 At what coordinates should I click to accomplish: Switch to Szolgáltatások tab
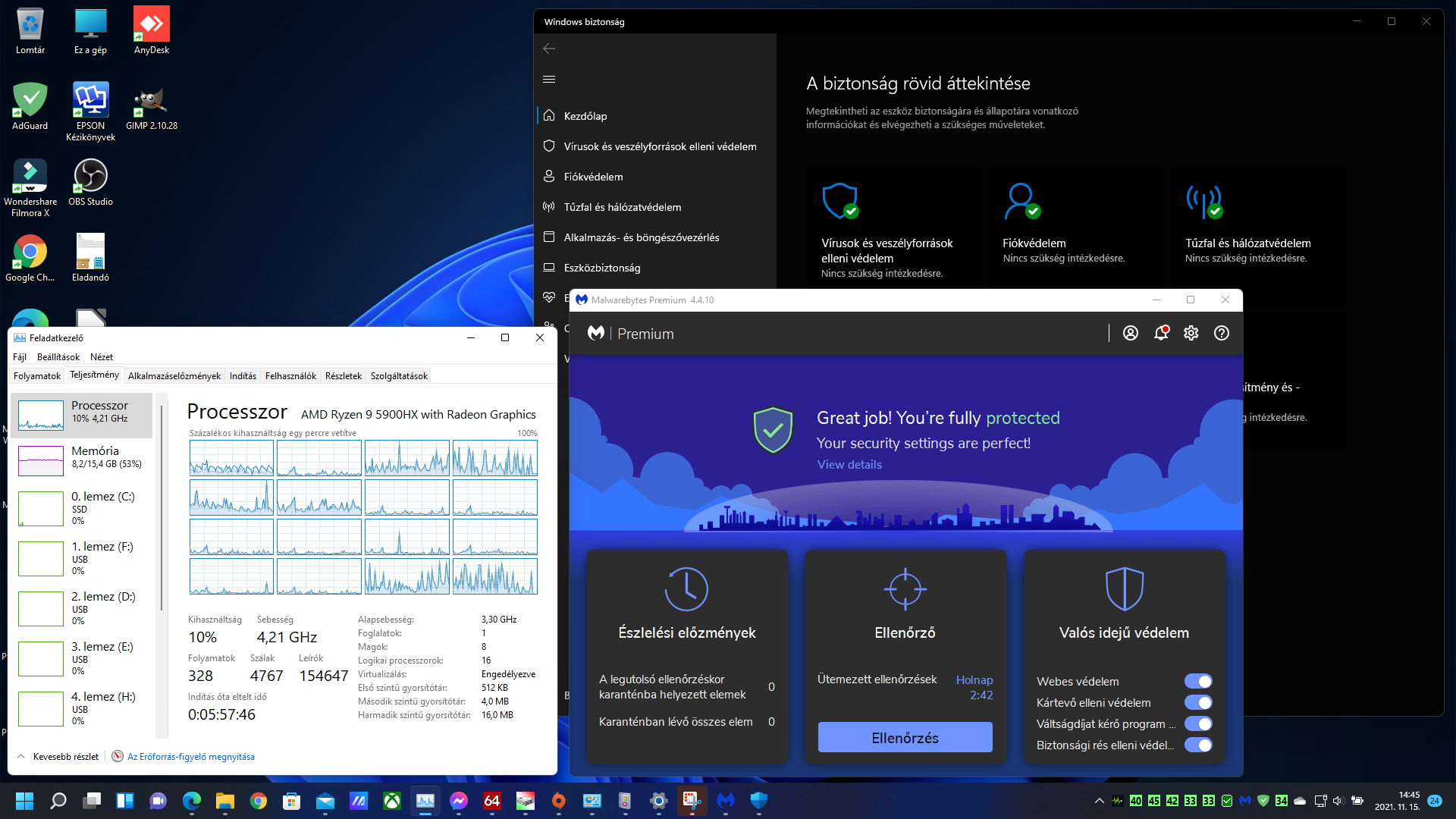[x=399, y=376]
